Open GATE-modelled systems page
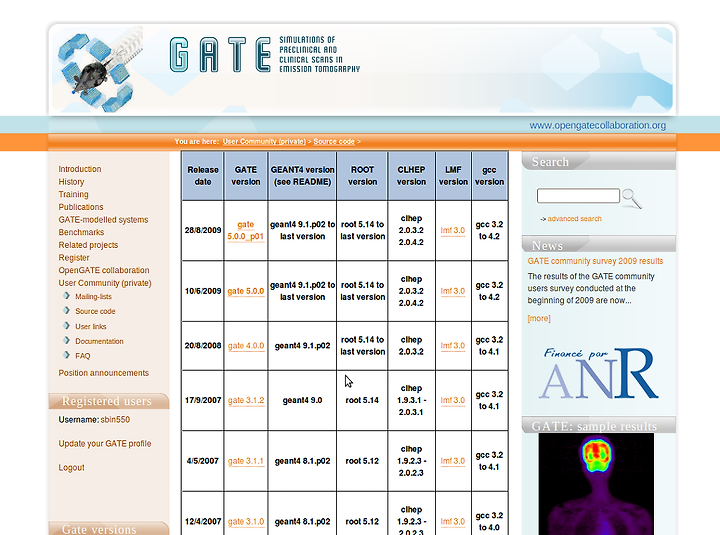Viewport: 720px width, 535px height. (x=103, y=220)
